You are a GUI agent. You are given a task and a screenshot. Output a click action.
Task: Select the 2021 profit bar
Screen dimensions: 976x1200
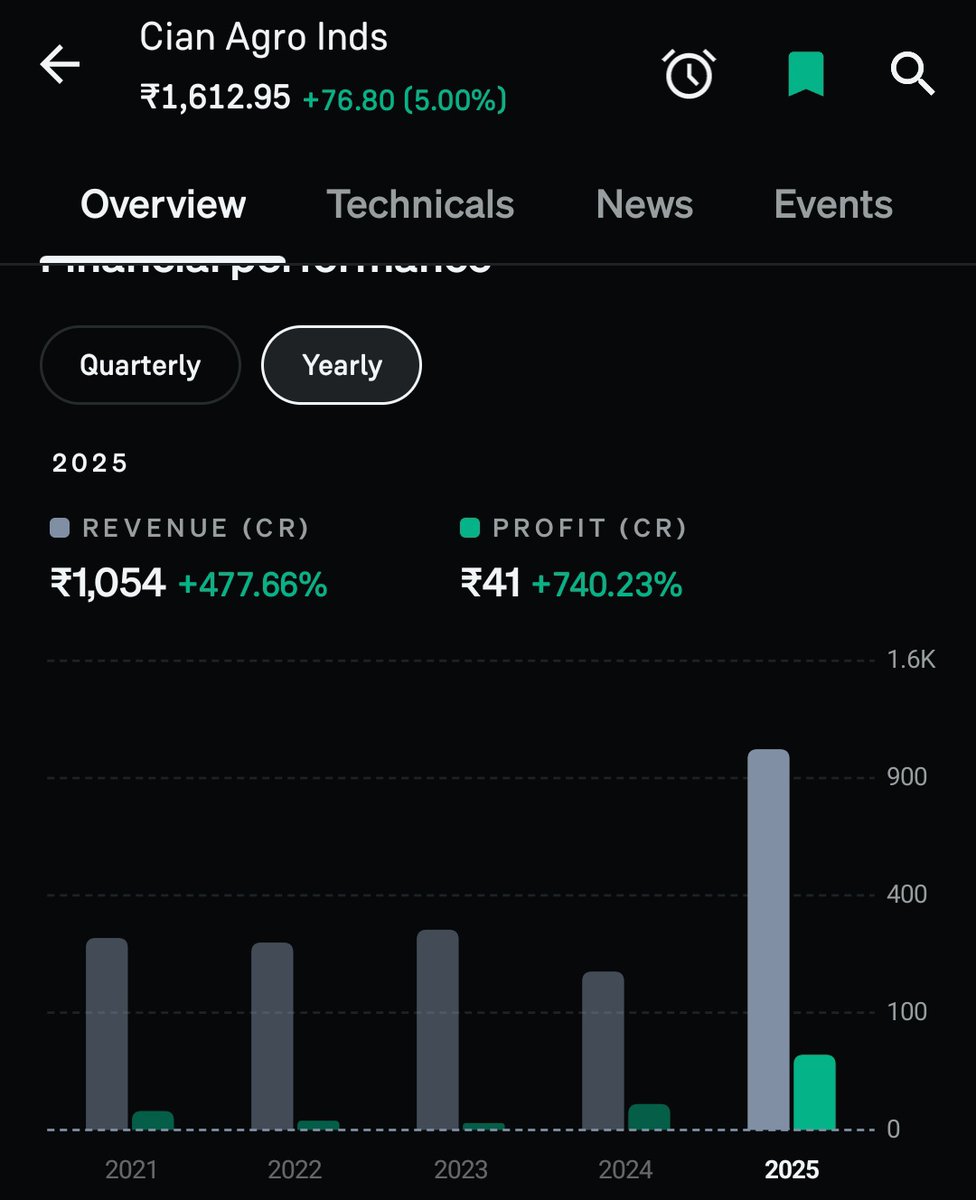(153, 1120)
